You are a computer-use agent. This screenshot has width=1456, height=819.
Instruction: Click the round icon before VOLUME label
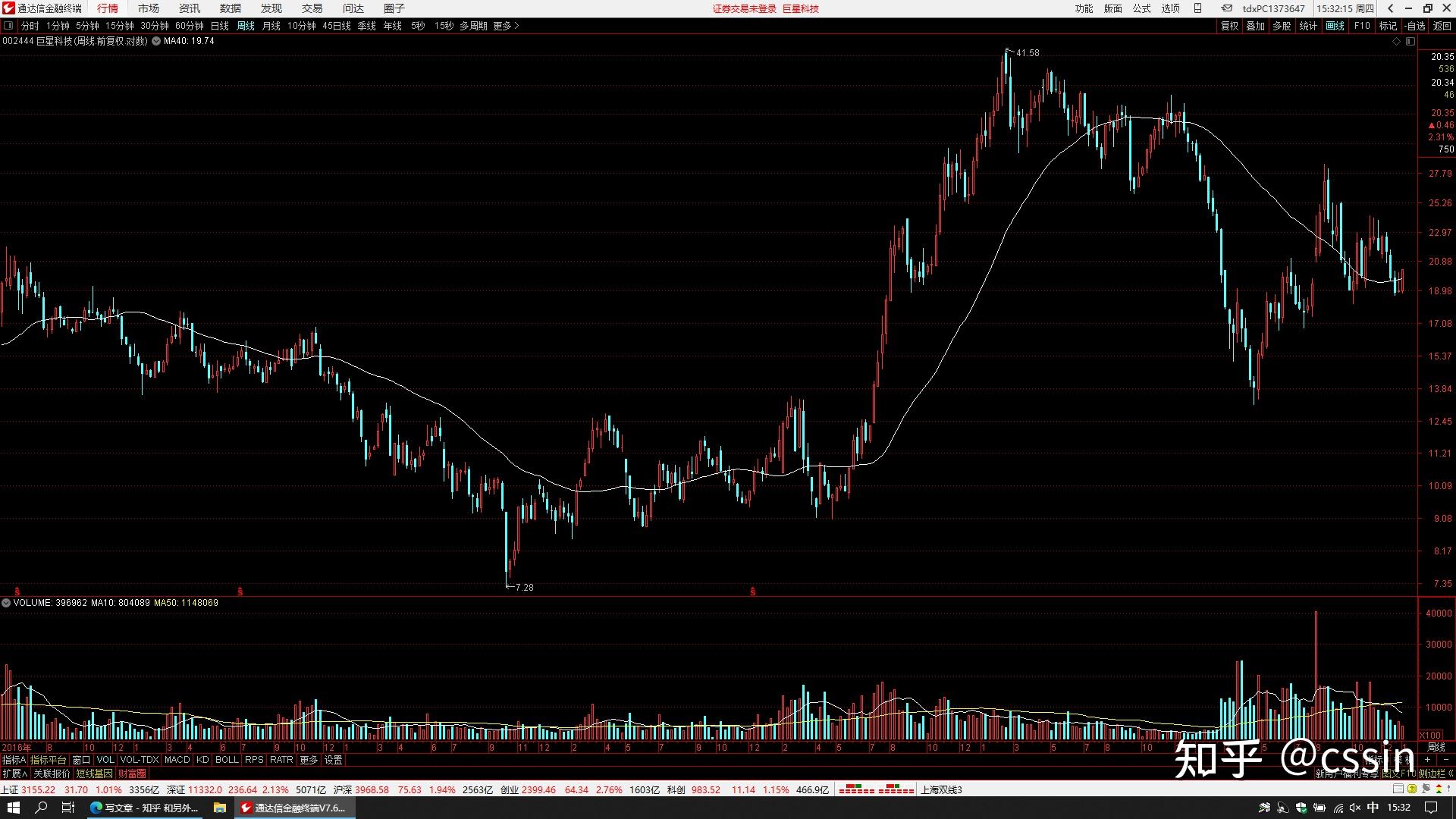[x=6, y=603]
